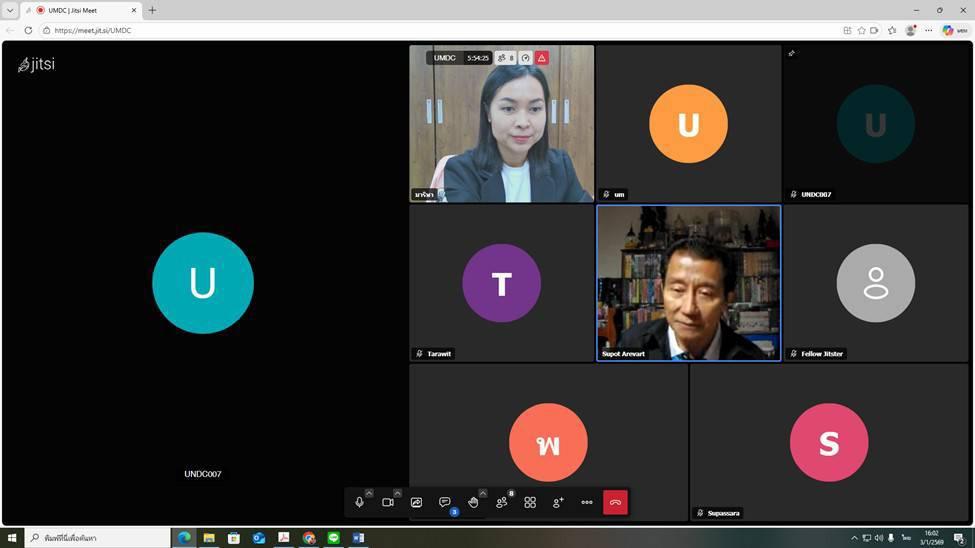Viewport: 975px width, 548px height.
Task: Open the participants list in toolbar
Action: pyautogui.click(x=502, y=502)
